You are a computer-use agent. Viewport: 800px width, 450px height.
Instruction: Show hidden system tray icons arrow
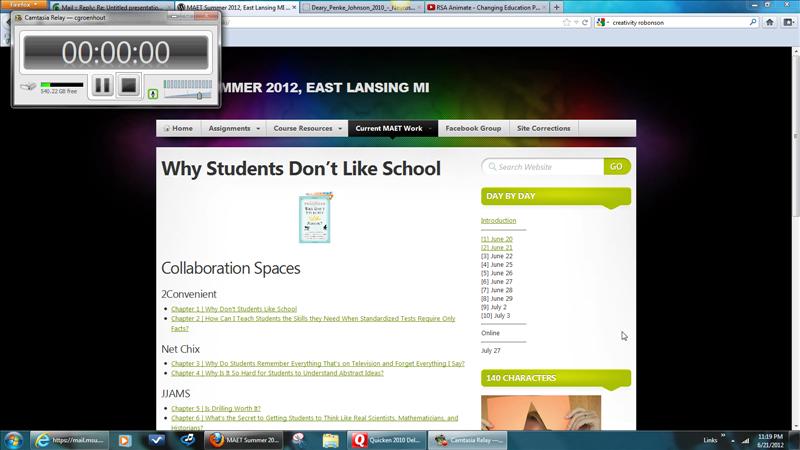point(733,441)
